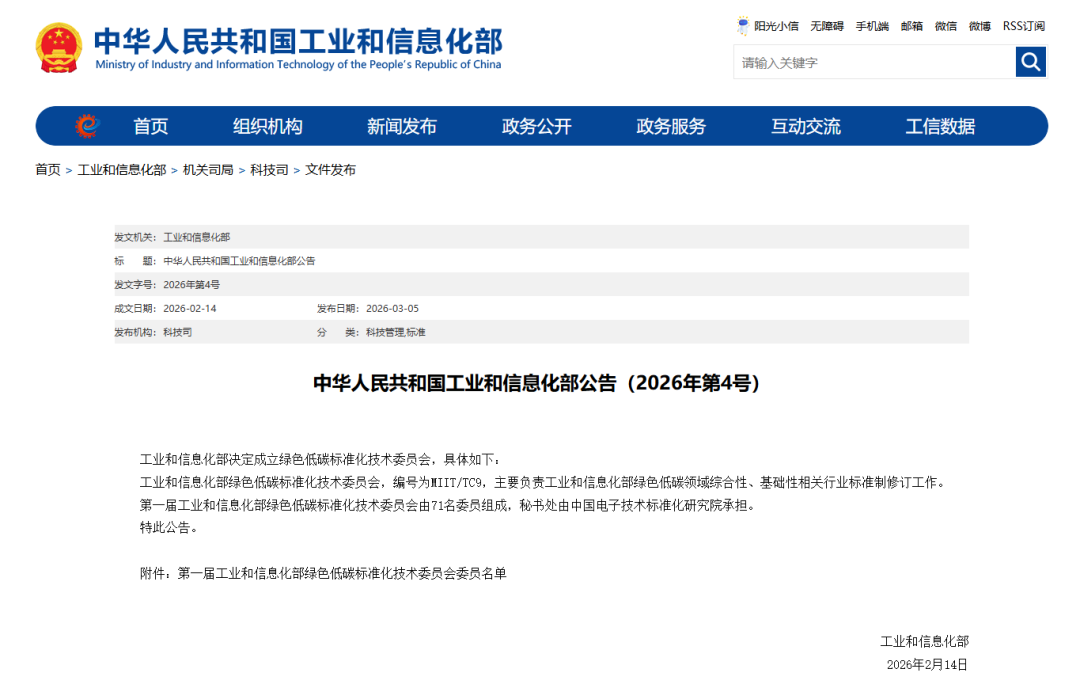
Task: Open the 无障碍 accessibility link
Action: 827,26
